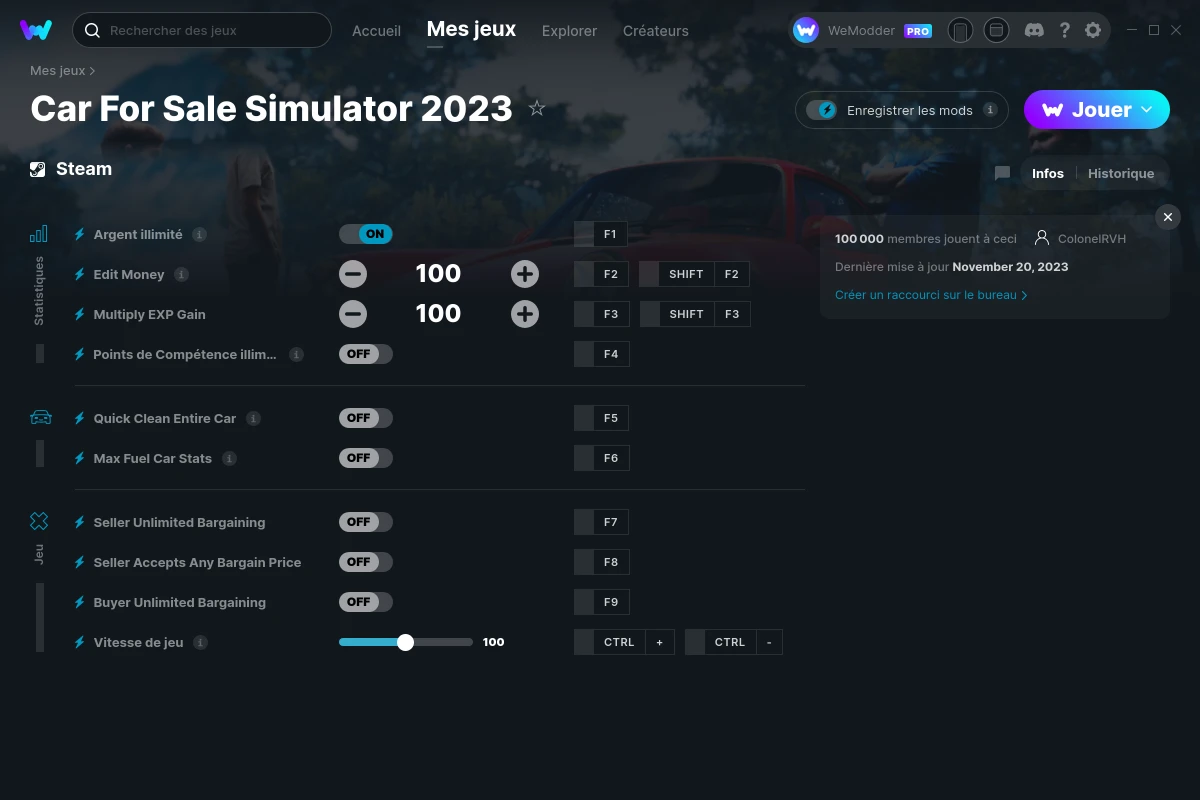The image size is (1200, 800).
Task: Open the chat comments icon
Action: tap(1002, 173)
